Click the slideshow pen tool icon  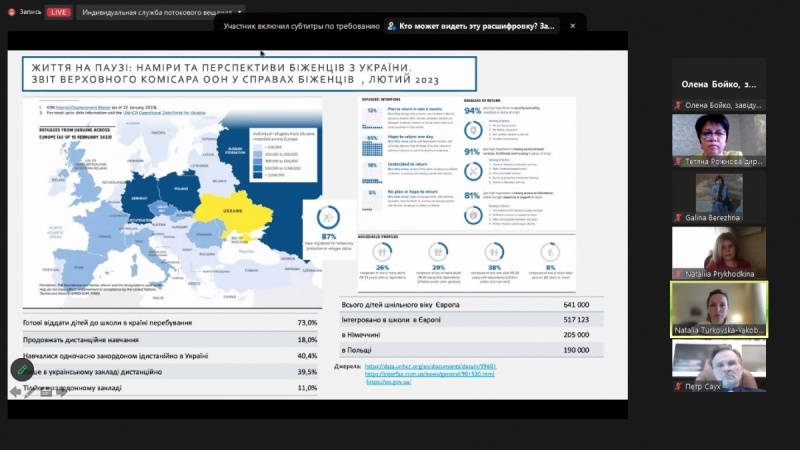[x=30, y=392]
